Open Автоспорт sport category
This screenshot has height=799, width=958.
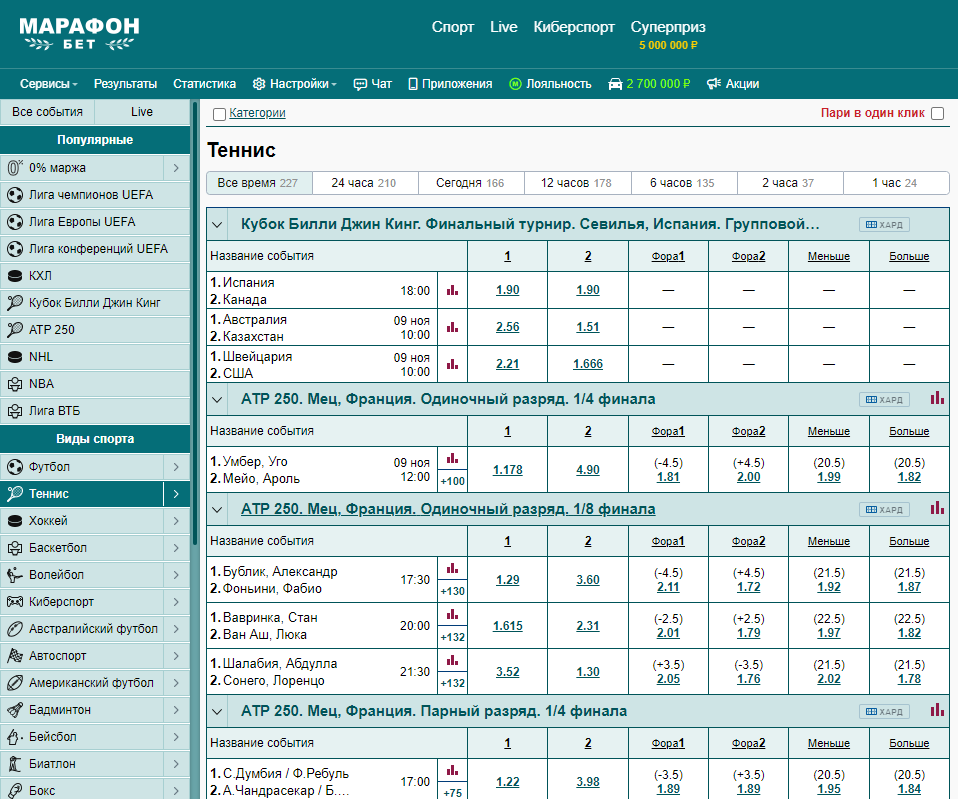(x=82, y=655)
